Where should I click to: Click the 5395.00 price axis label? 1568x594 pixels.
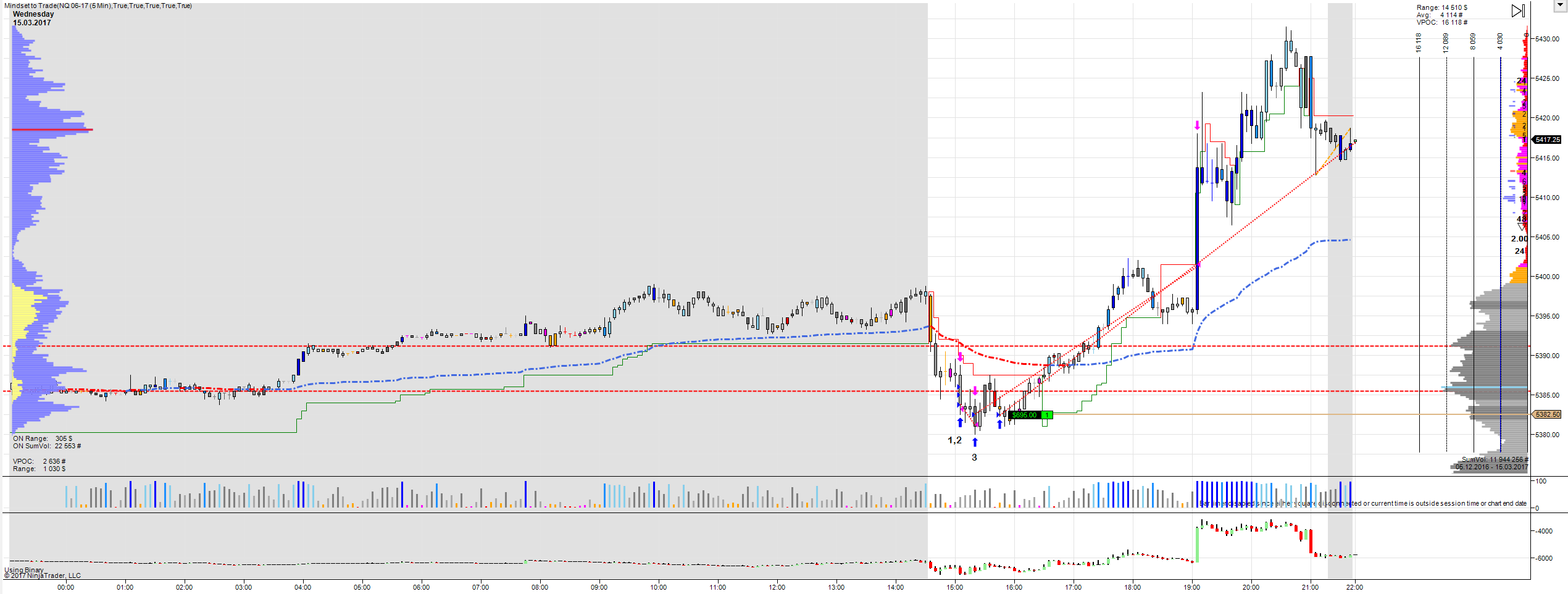pos(1547,316)
